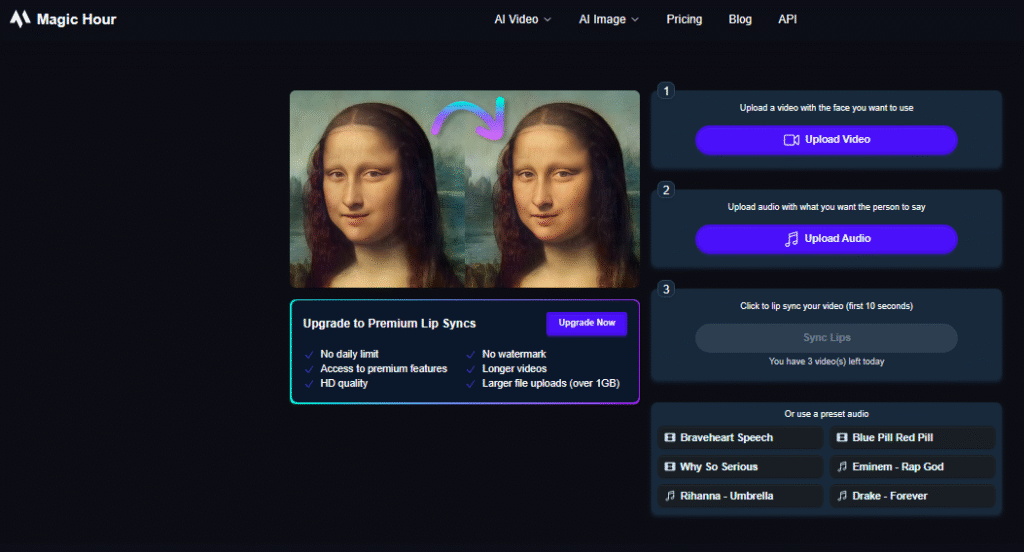1024x552 pixels.
Task: Select the Eminem - Rap God preset
Action: click(x=912, y=467)
